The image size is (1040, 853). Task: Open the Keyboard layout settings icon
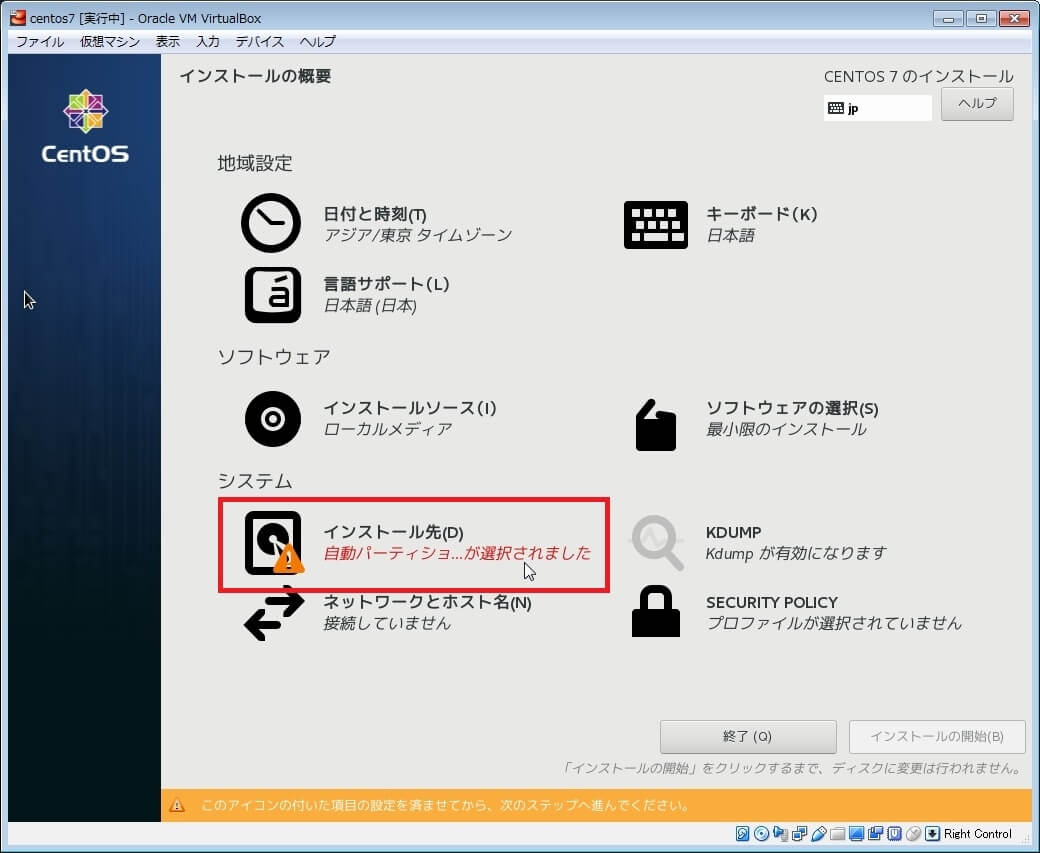click(655, 224)
